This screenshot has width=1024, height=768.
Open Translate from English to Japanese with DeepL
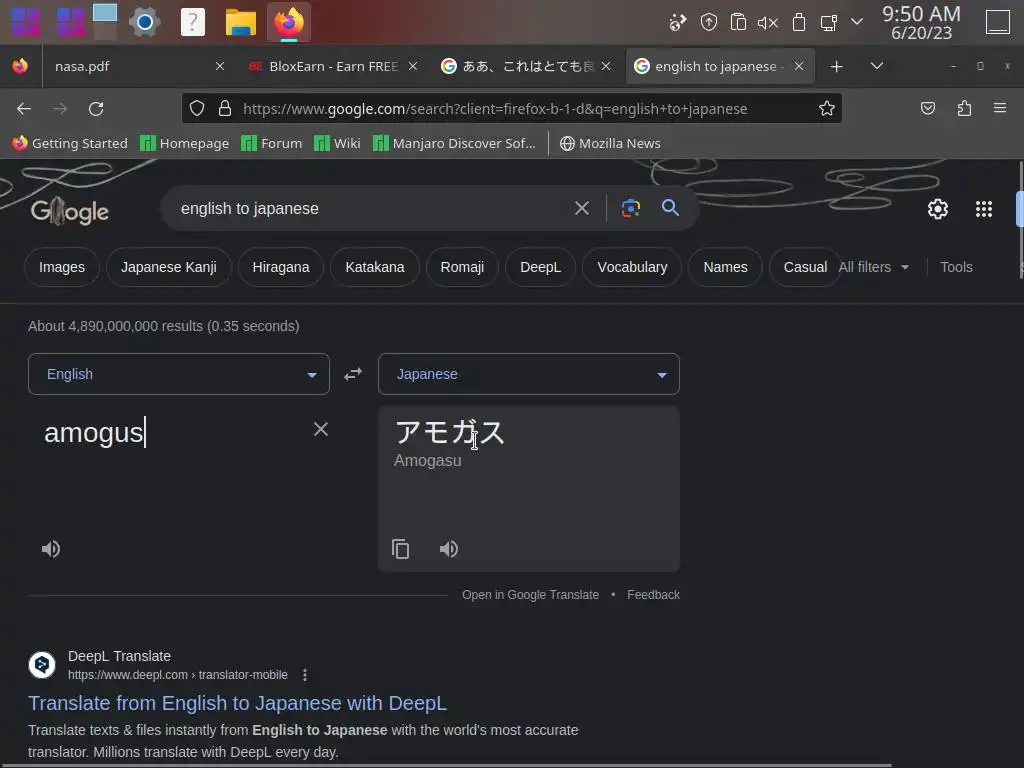(237, 703)
